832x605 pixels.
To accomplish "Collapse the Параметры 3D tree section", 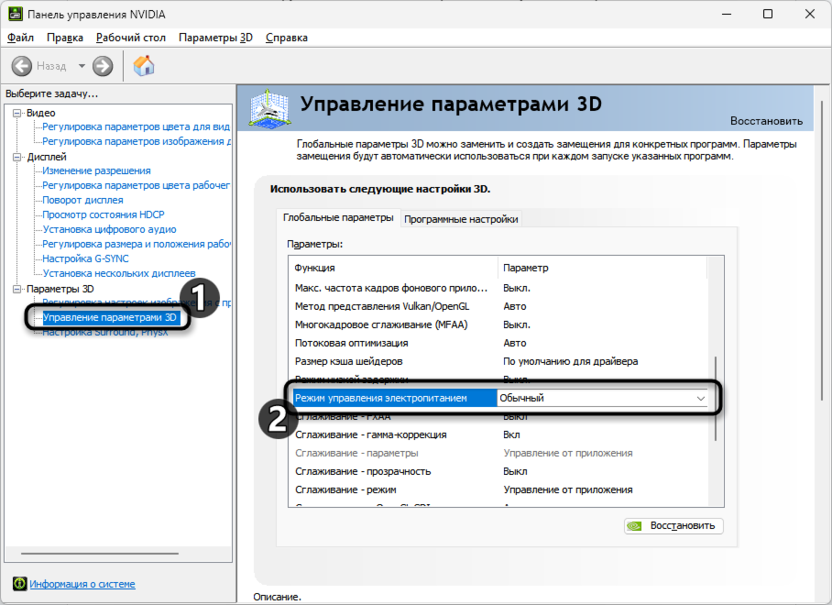I will pos(17,289).
